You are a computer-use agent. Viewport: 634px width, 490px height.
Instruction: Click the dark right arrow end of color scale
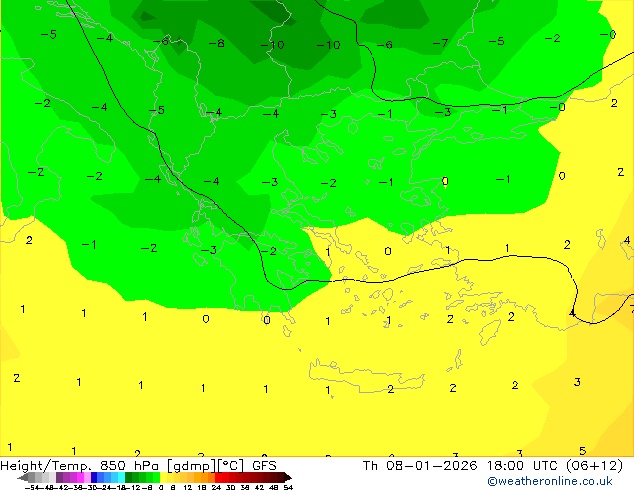[288, 477]
